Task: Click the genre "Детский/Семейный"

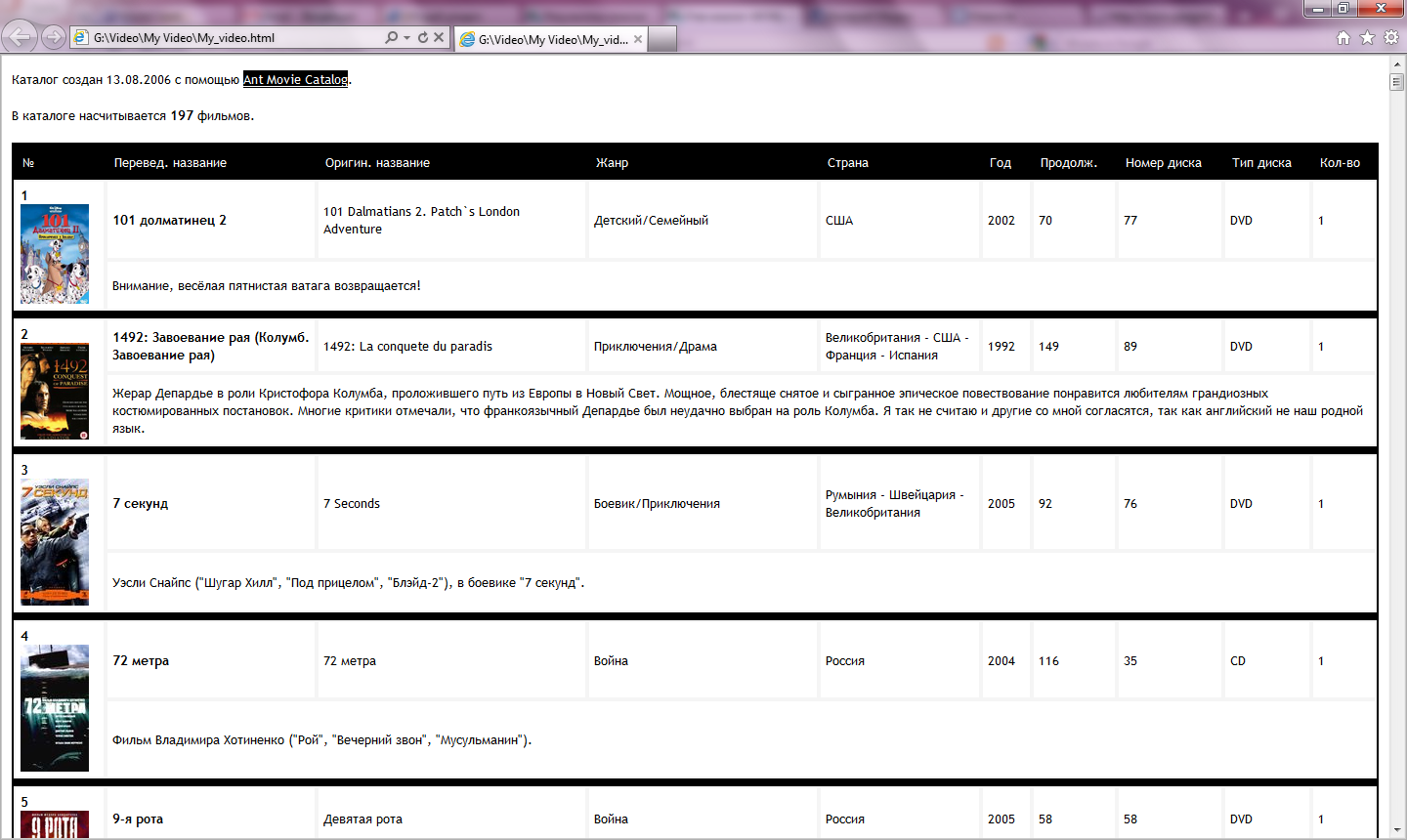Action: tap(651, 221)
